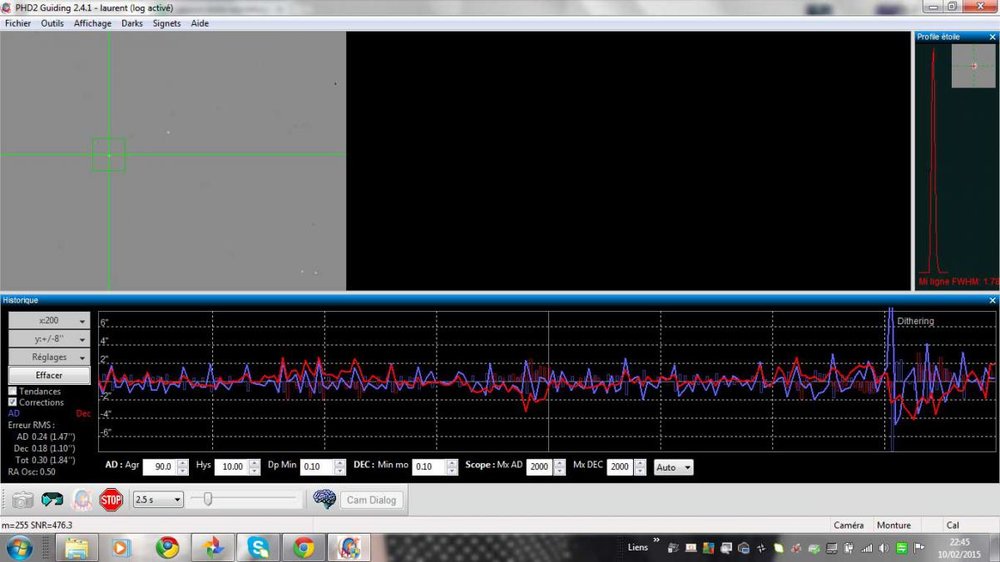The height and width of the screenshot is (562, 1000).
Task: Click the gamma slider handle
Action: (x=207, y=499)
